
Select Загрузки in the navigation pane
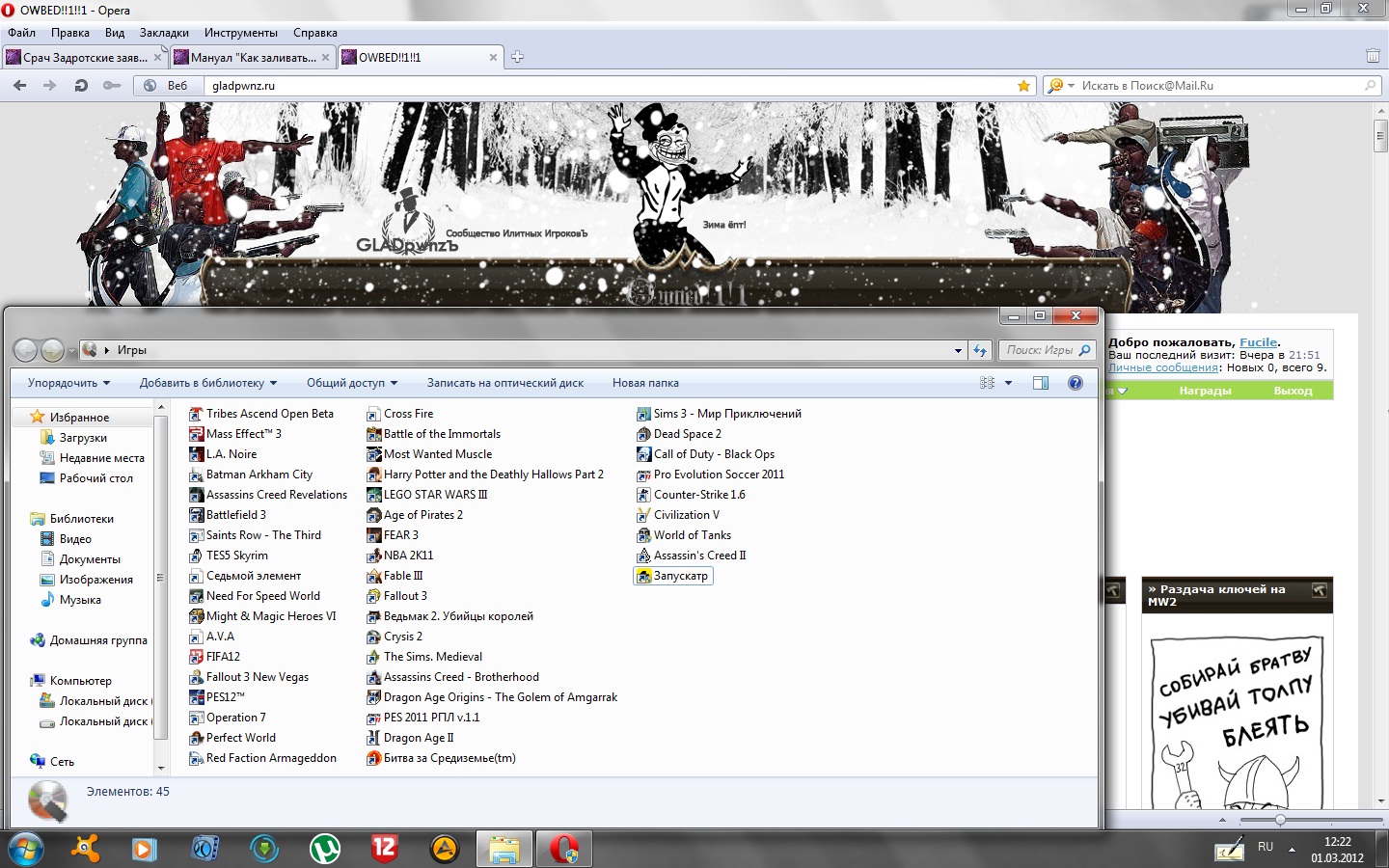[x=83, y=438]
